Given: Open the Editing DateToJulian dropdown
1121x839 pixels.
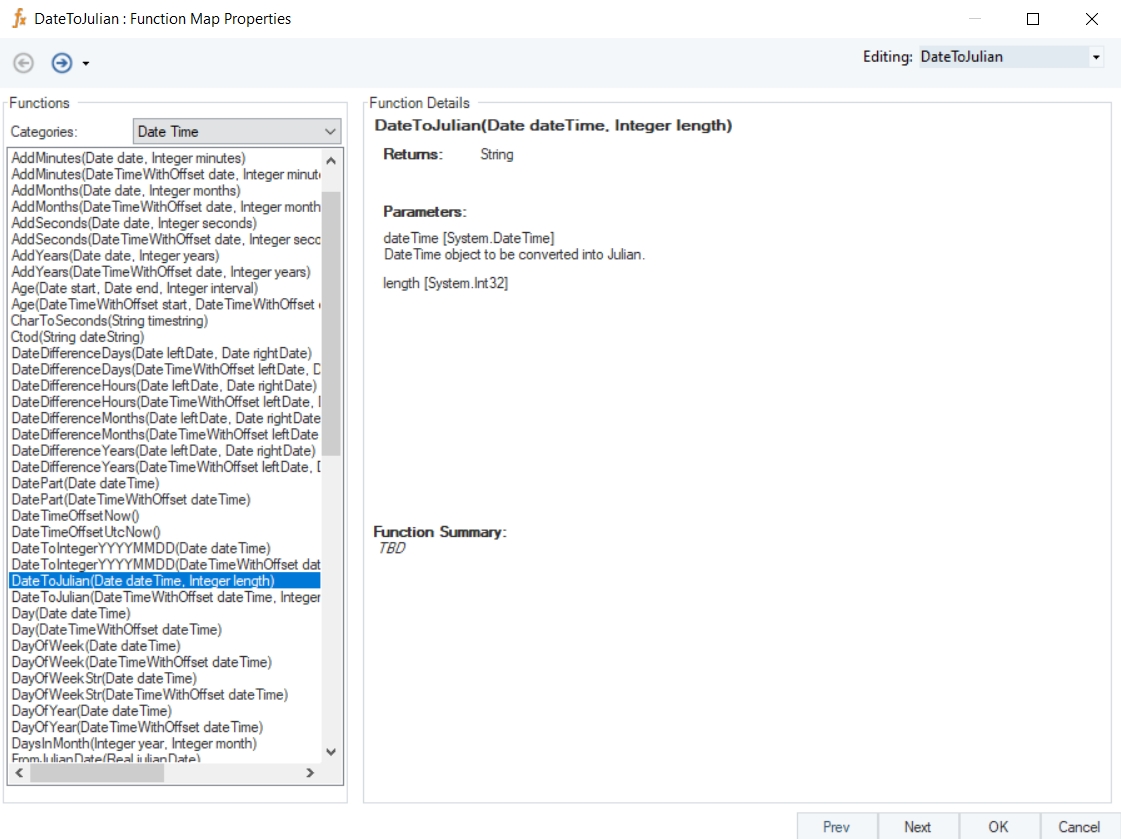Looking at the screenshot, I should coord(1096,58).
